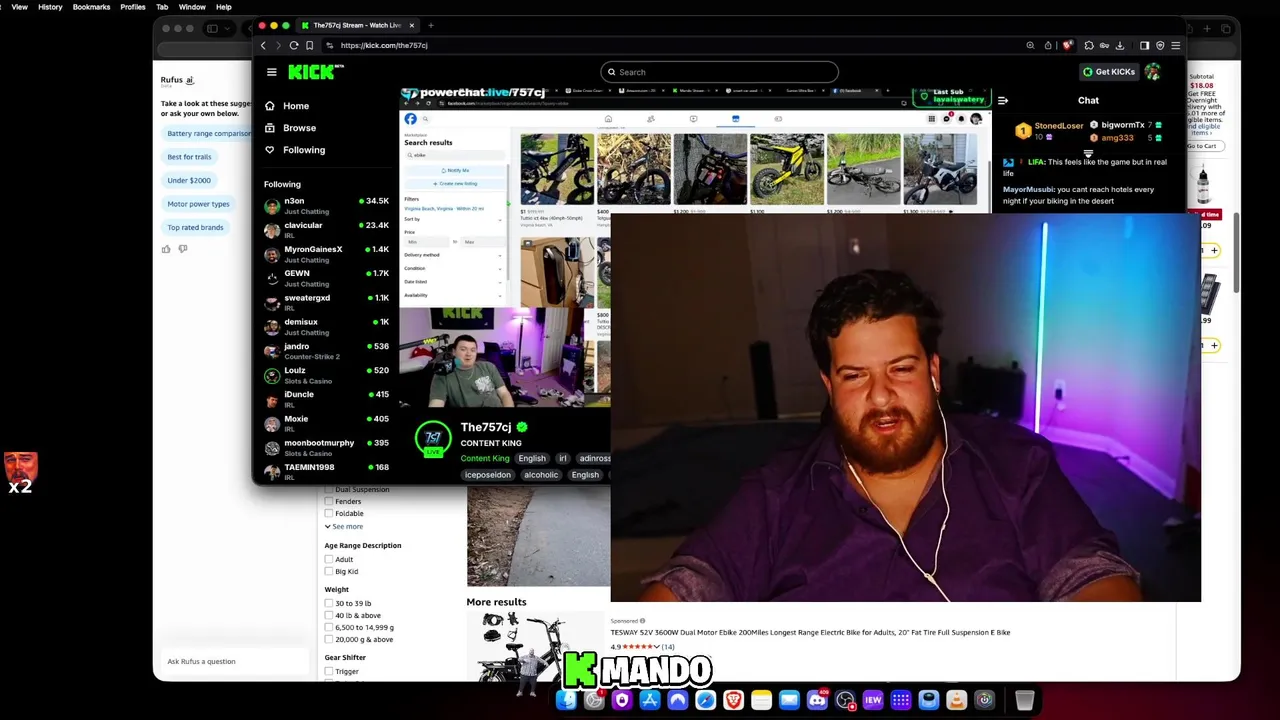Check the 6,500 to 14,999 g checkbox
The width and height of the screenshot is (1280, 720).
[x=329, y=627]
